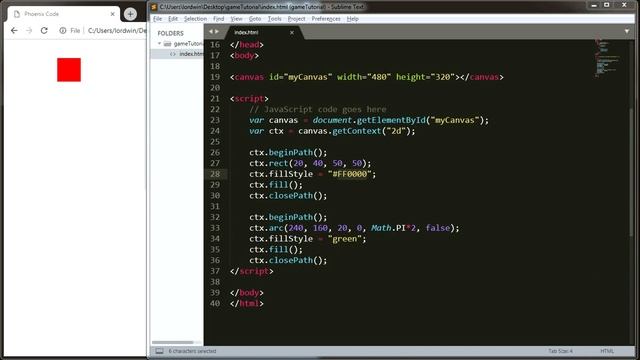The height and width of the screenshot is (360, 640).
Task: Open the Preferences menu
Action: tap(326, 19)
